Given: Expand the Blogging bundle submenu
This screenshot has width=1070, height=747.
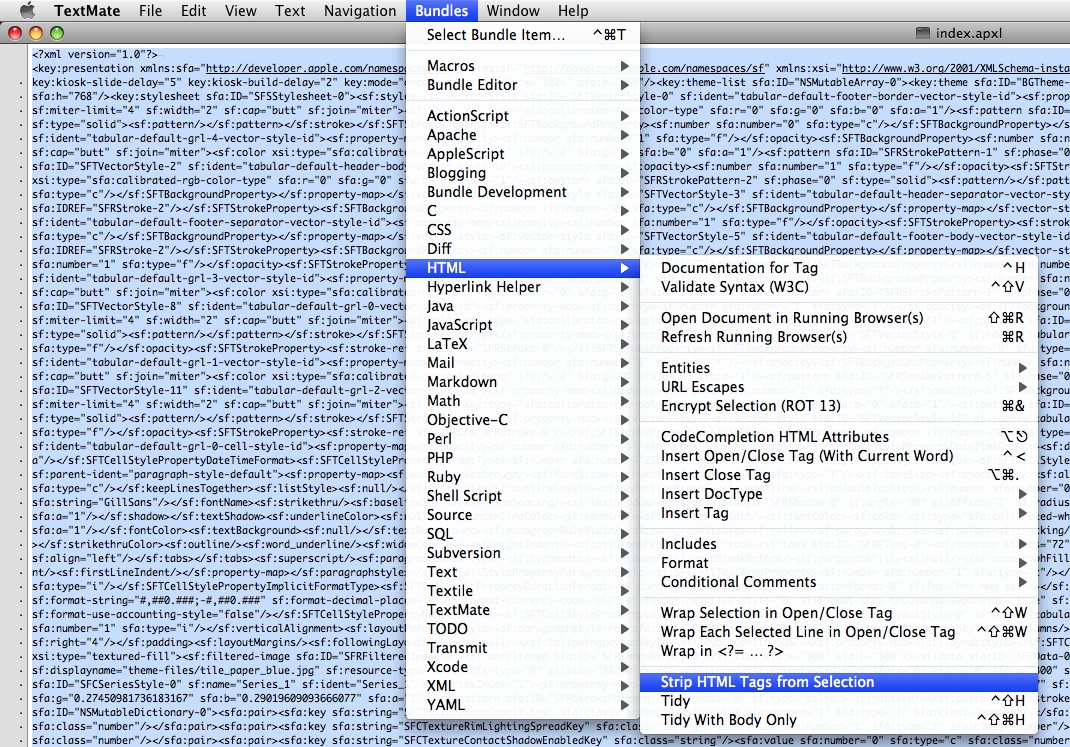Looking at the screenshot, I should (x=523, y=173).
